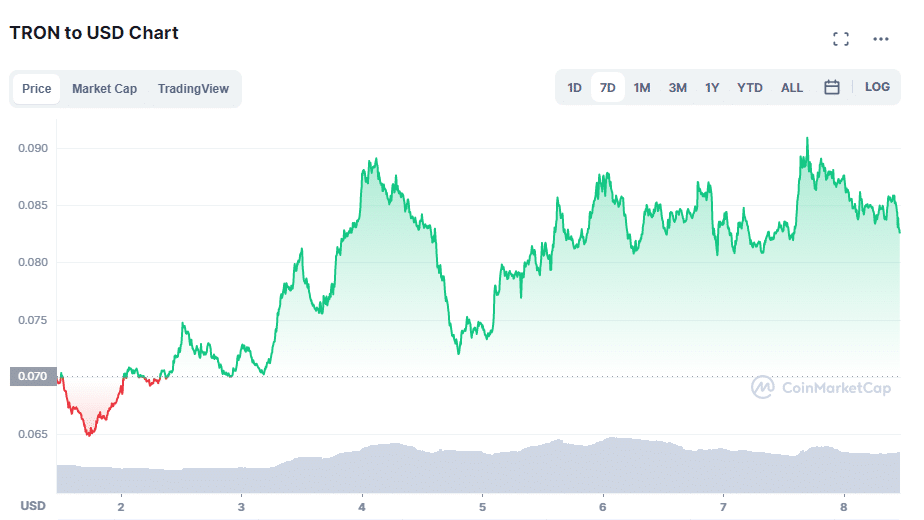
Task: Click date label 7 on x-axis
Action: 723,507
